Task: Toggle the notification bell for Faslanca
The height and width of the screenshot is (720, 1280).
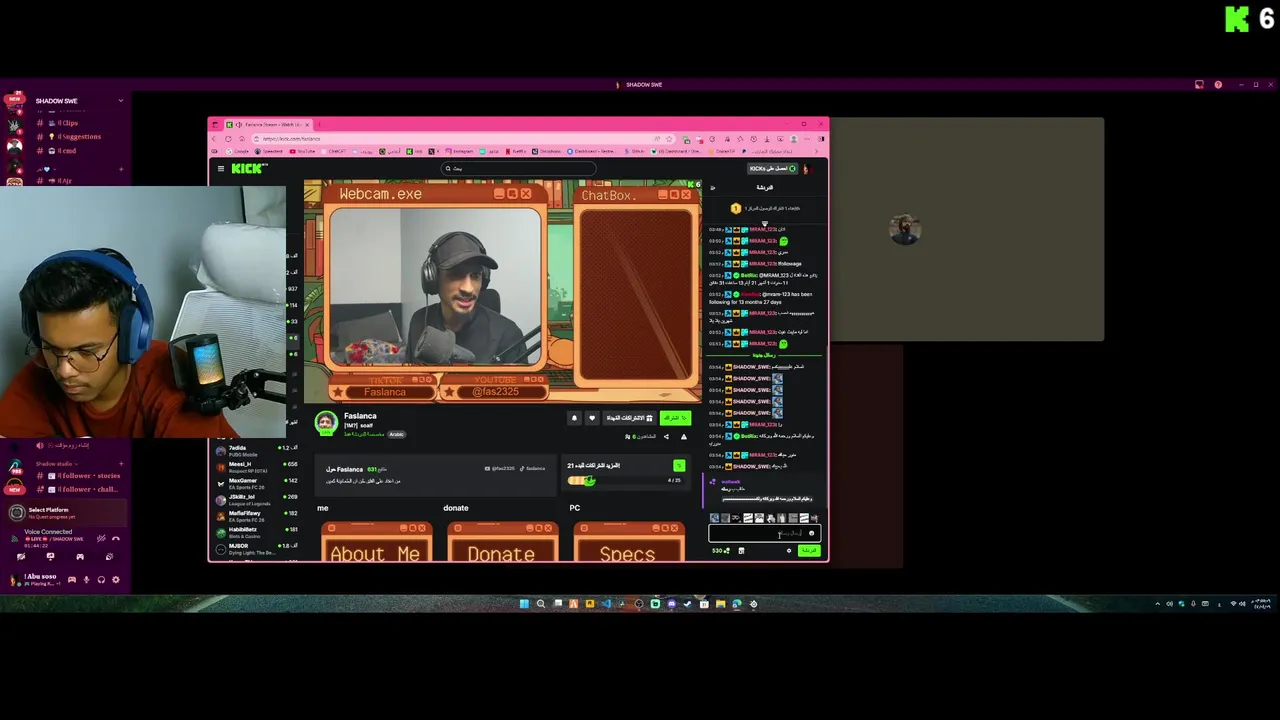Action: point(574,418)
